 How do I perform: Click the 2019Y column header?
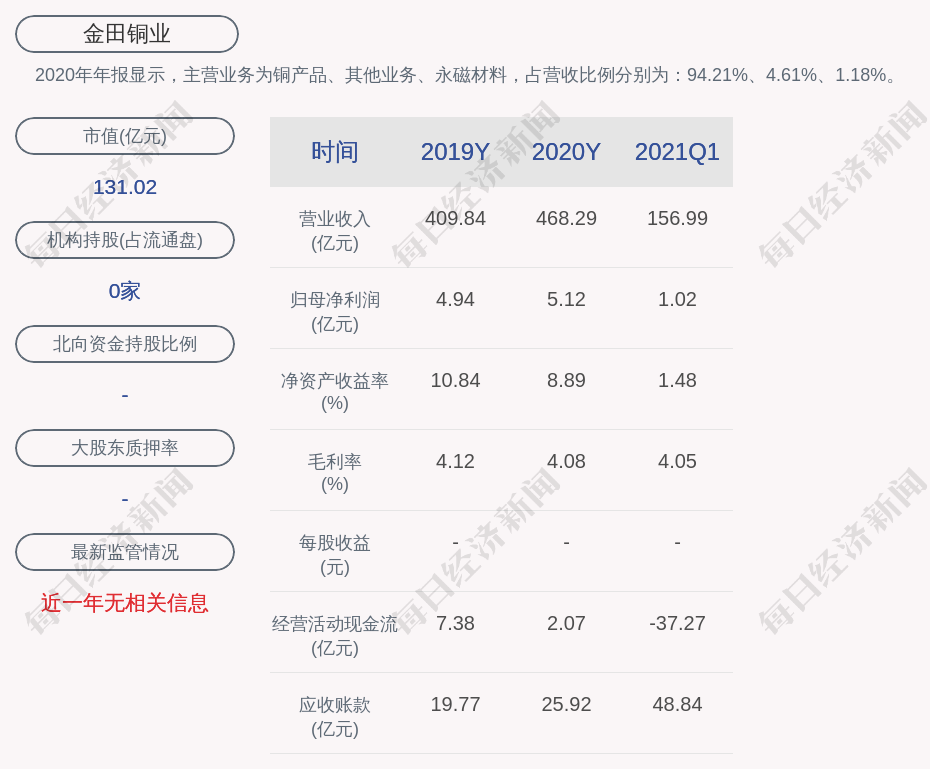pos(455,152)
